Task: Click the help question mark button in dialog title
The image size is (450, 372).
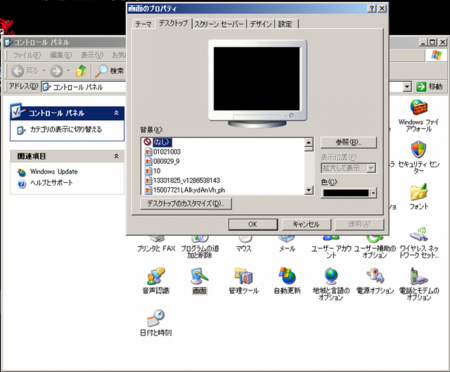Action: (x=372, y=9)
